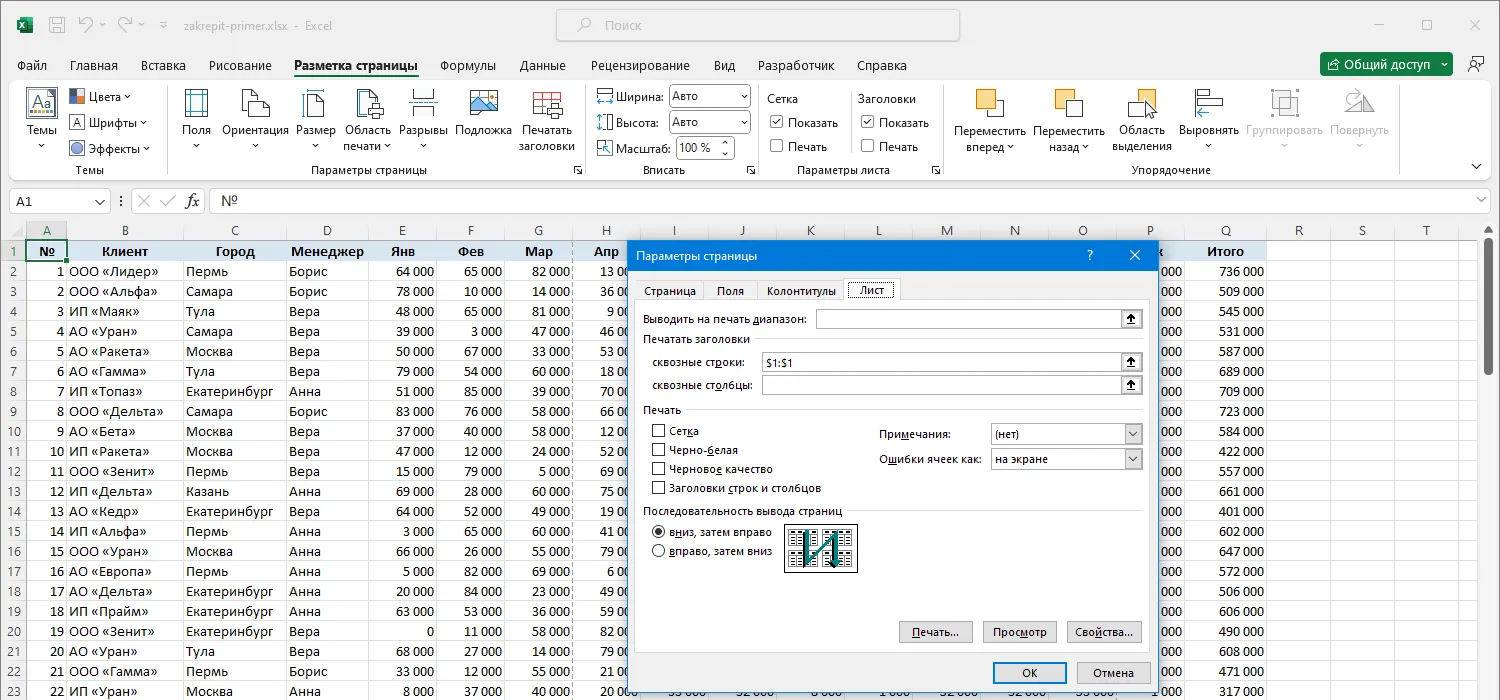Click the Свойства... button
Image resolution: width=1500 pixels, height=700 pixels.
tap(1104, 632)
